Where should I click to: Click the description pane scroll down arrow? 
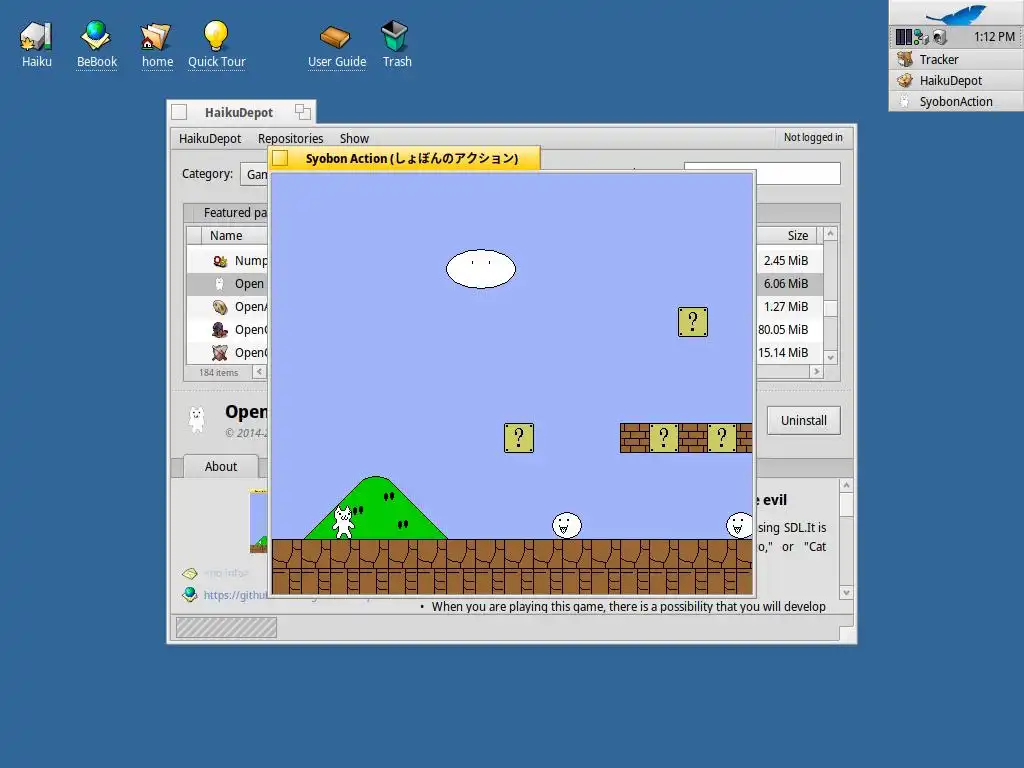(846, 593)
